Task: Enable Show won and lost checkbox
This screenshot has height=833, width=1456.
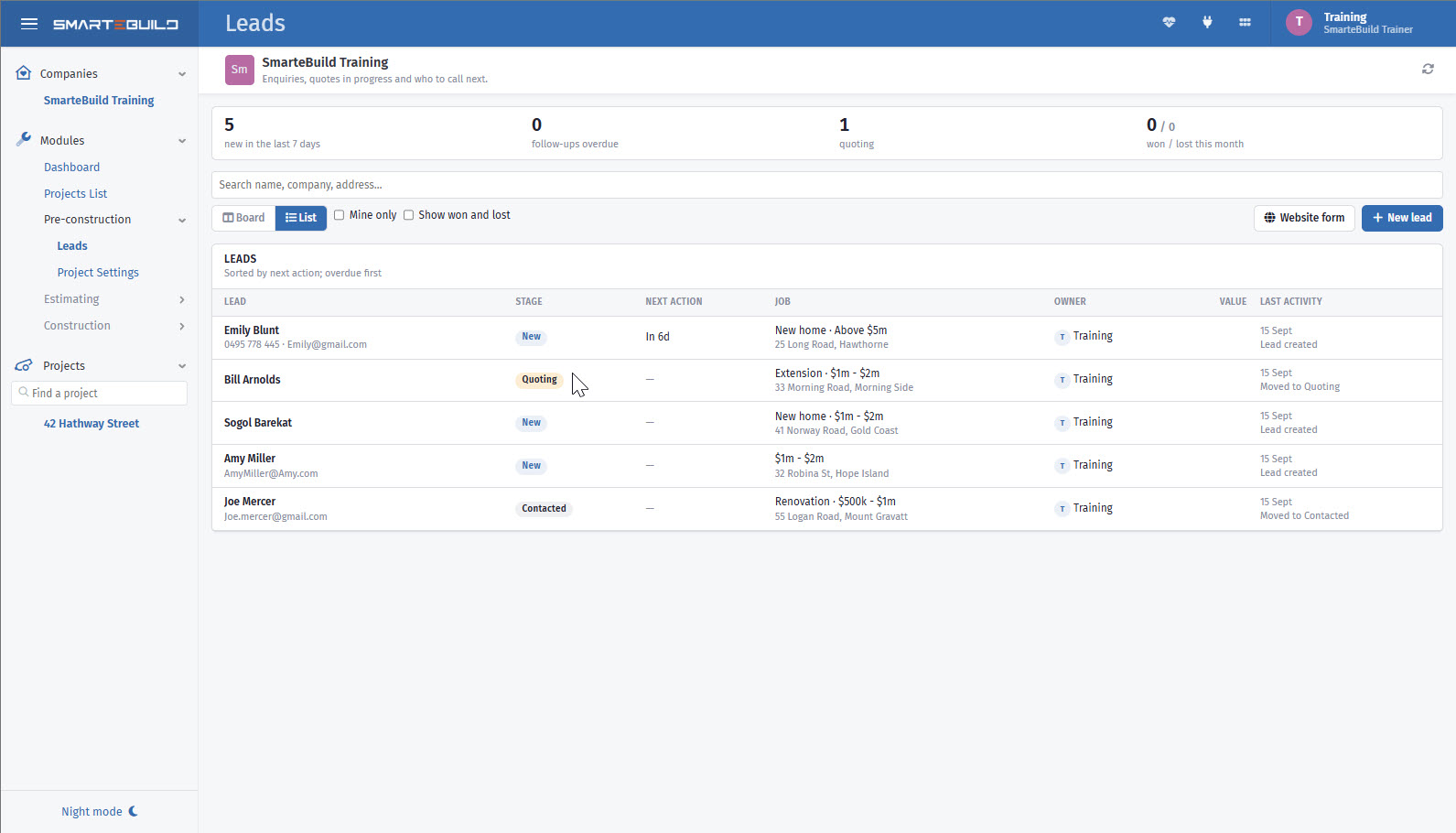Action: [x=408, y=215]
